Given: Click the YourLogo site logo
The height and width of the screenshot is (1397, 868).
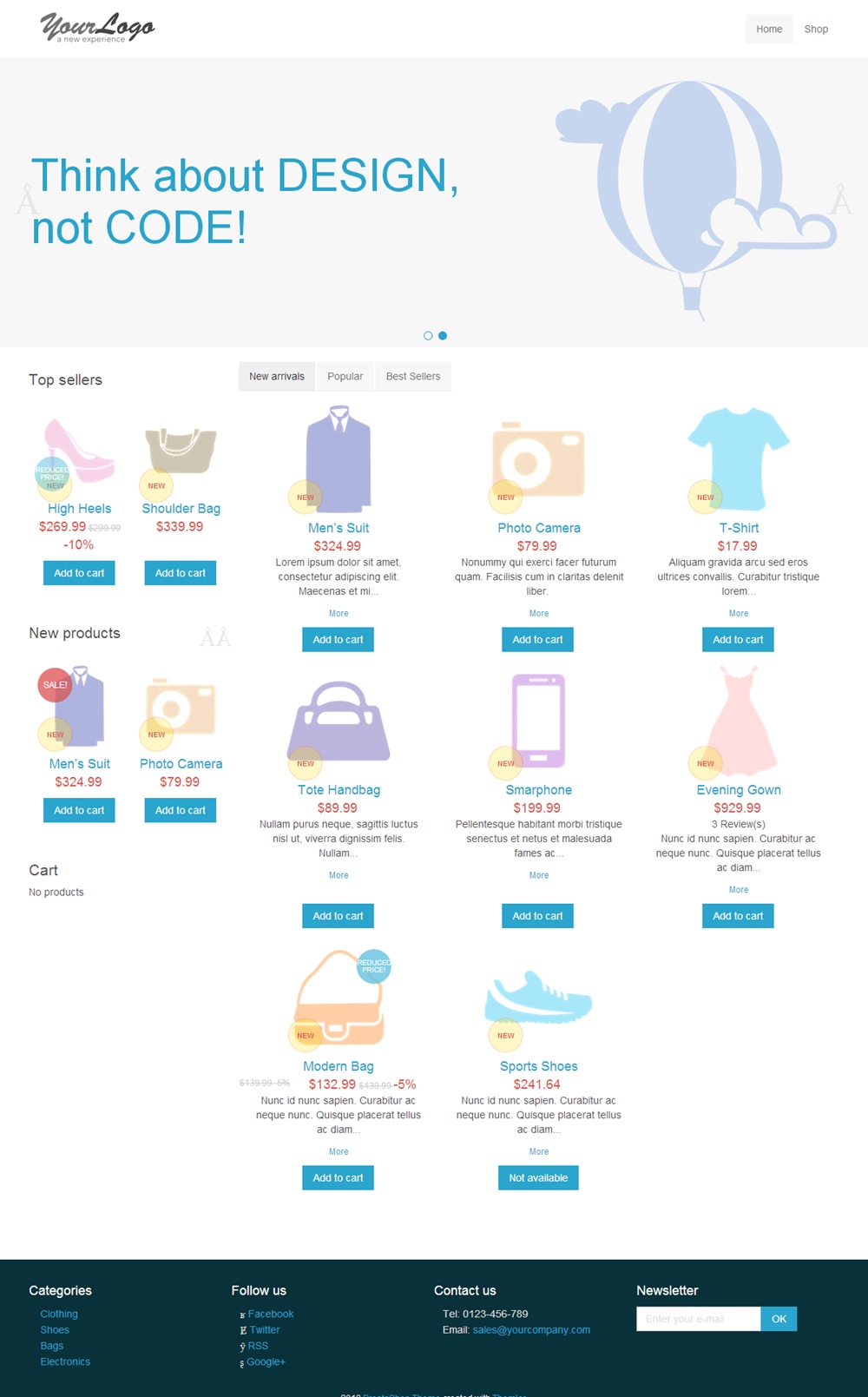Looking at the screenshot, I should point(97,28).
